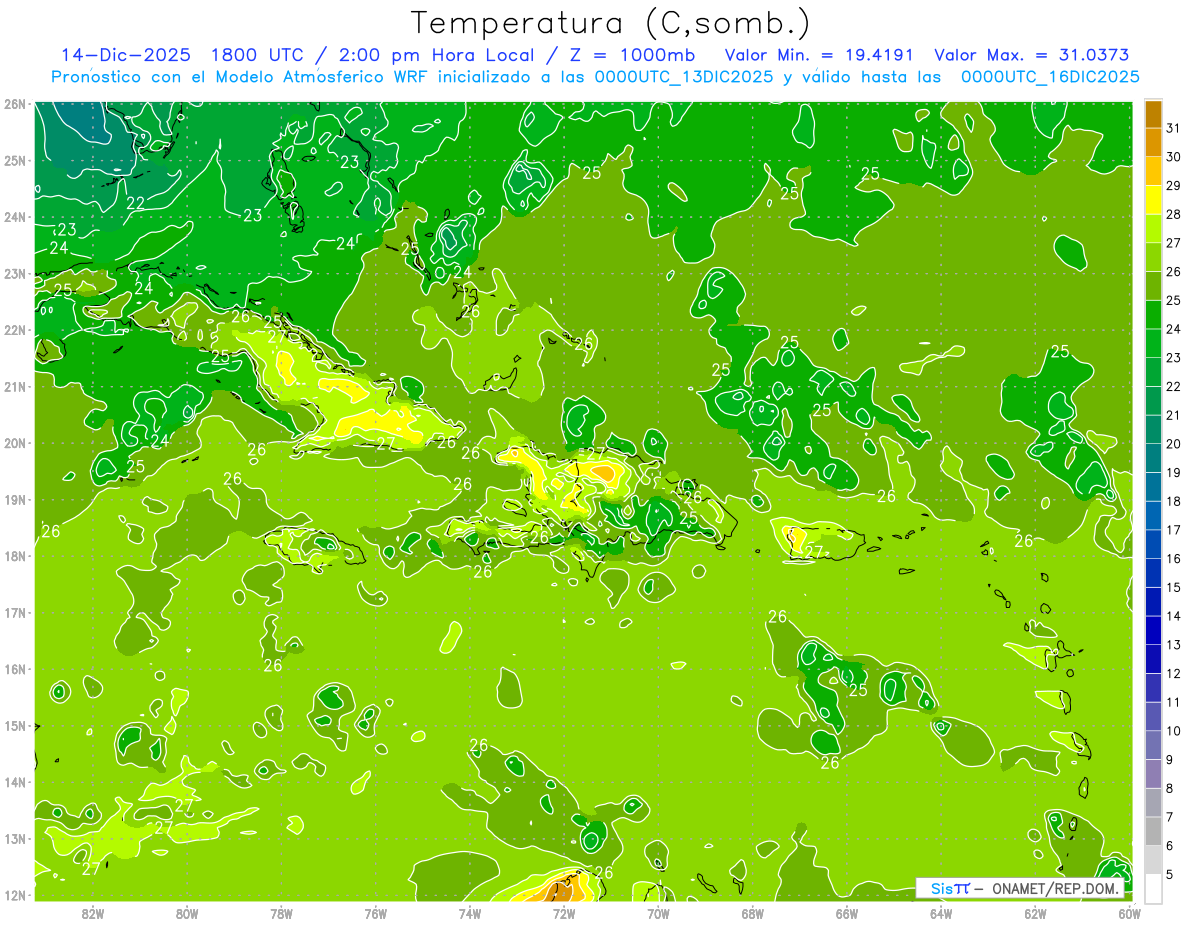Click the '76W' longitude axis label

tap(376, 913)
